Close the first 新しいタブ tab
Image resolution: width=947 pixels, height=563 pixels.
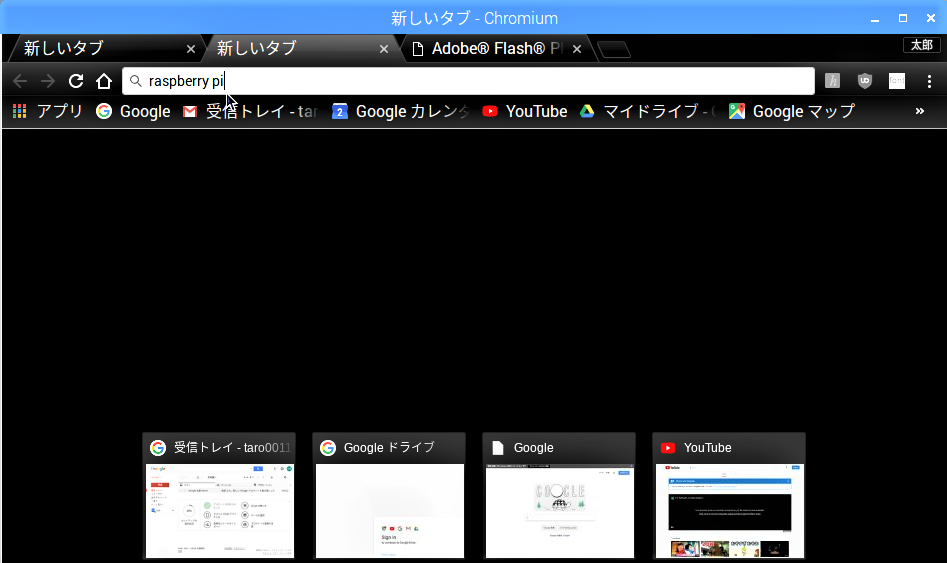(191, 49)
